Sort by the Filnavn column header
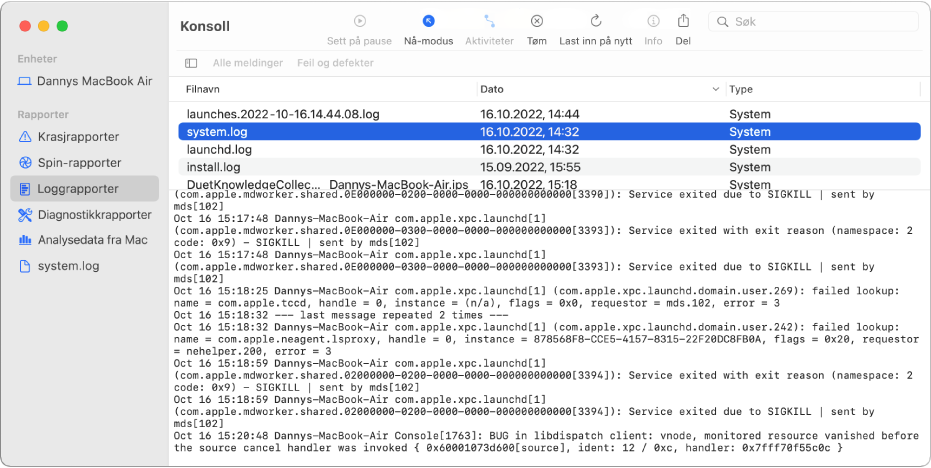The image size is (931, 468). click(203, 89)
